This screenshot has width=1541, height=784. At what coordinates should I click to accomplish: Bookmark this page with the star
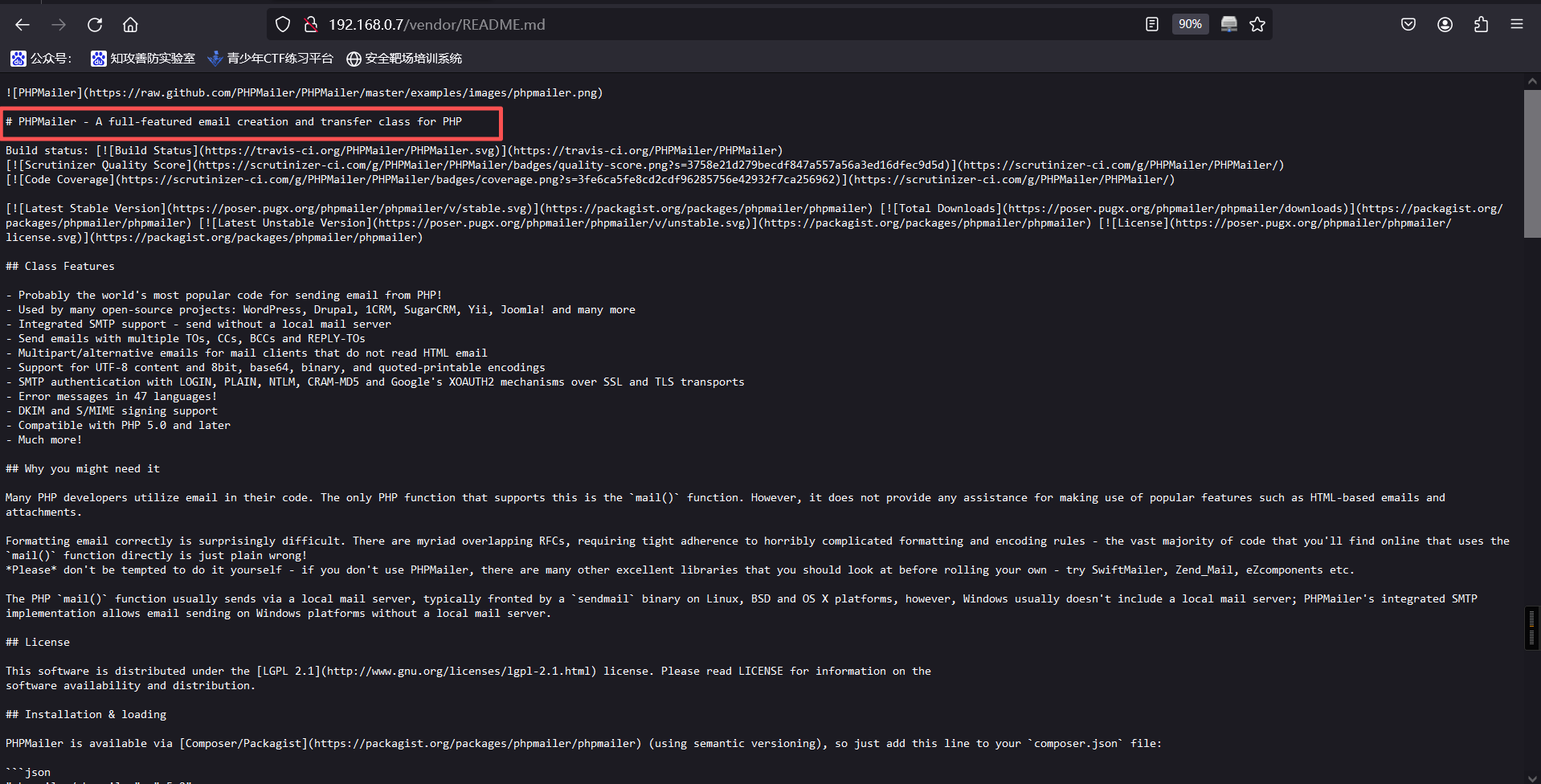1257,25
